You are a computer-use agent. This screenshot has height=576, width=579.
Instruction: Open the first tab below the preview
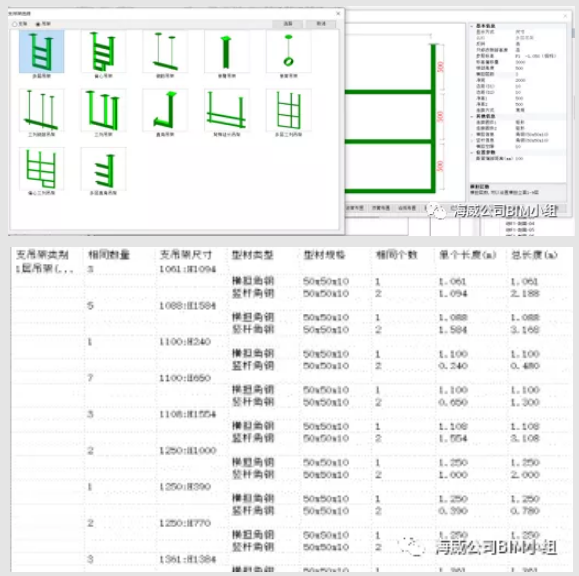tap(355, 208)
